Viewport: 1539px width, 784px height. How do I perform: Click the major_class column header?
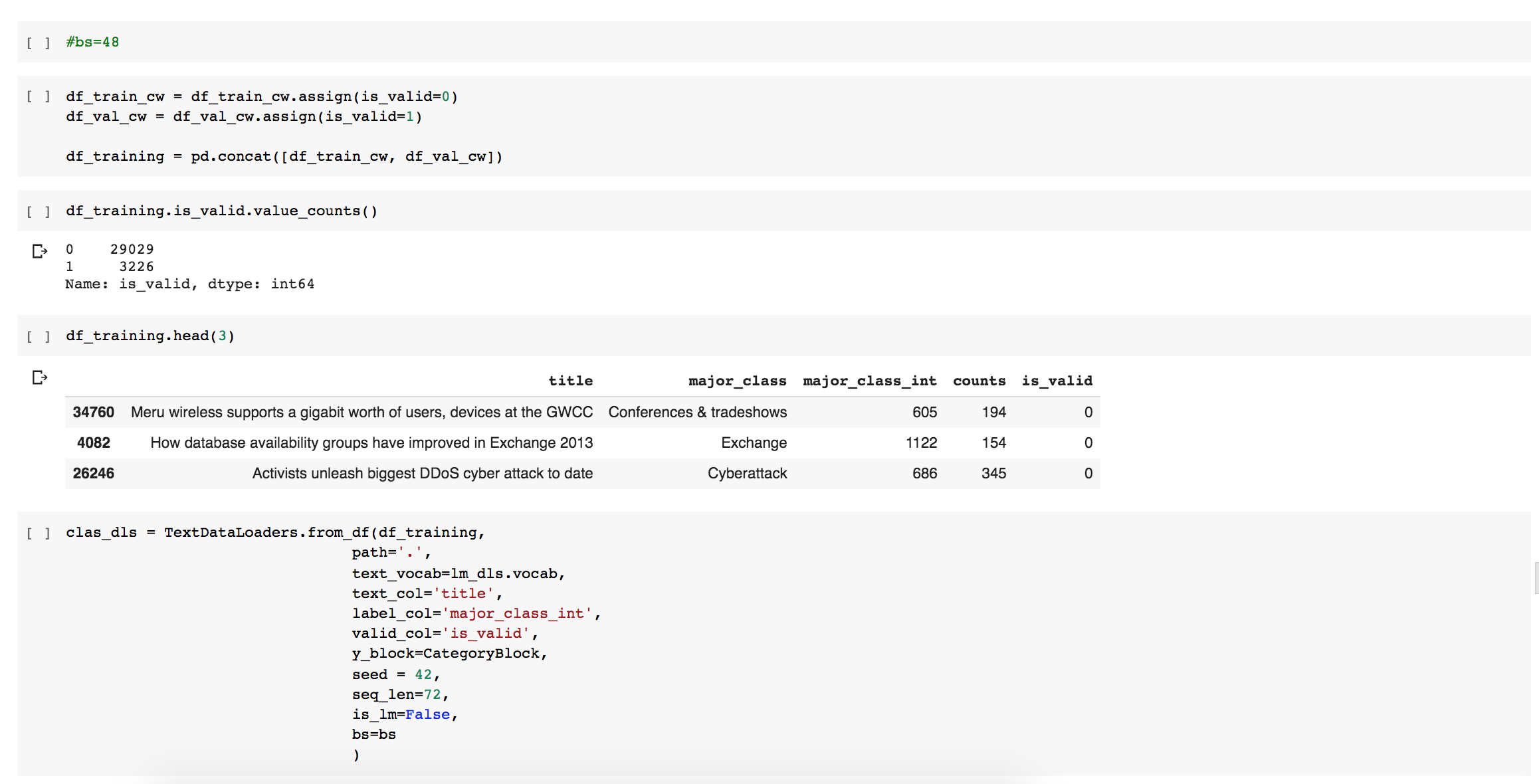(737, 381)
